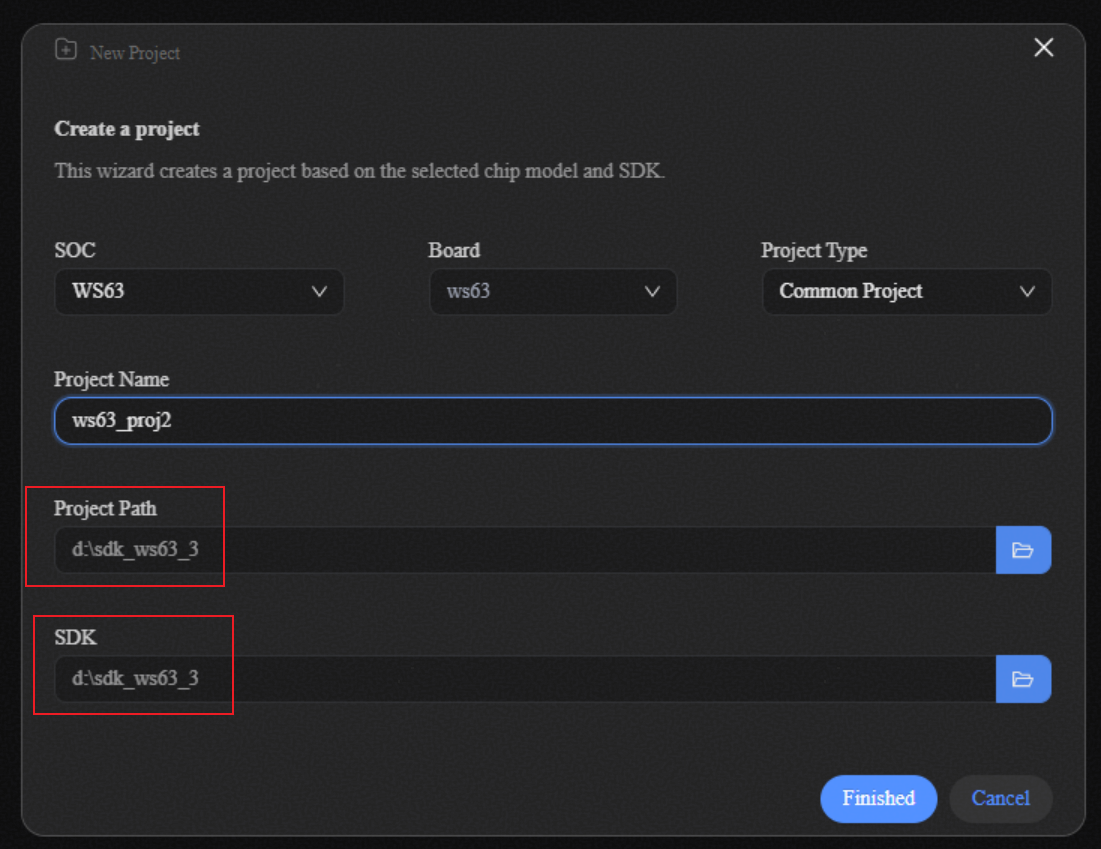Click the chevron arrow in Board field
This screenshot has height=849, width=1101.
tap(652, 292)
